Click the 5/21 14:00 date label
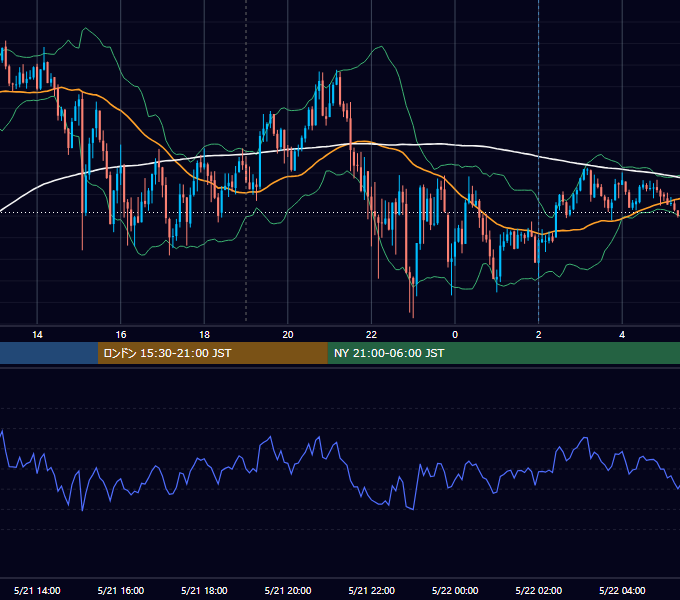Viewport: 680px width, 600px height. [x=37, y=590]
